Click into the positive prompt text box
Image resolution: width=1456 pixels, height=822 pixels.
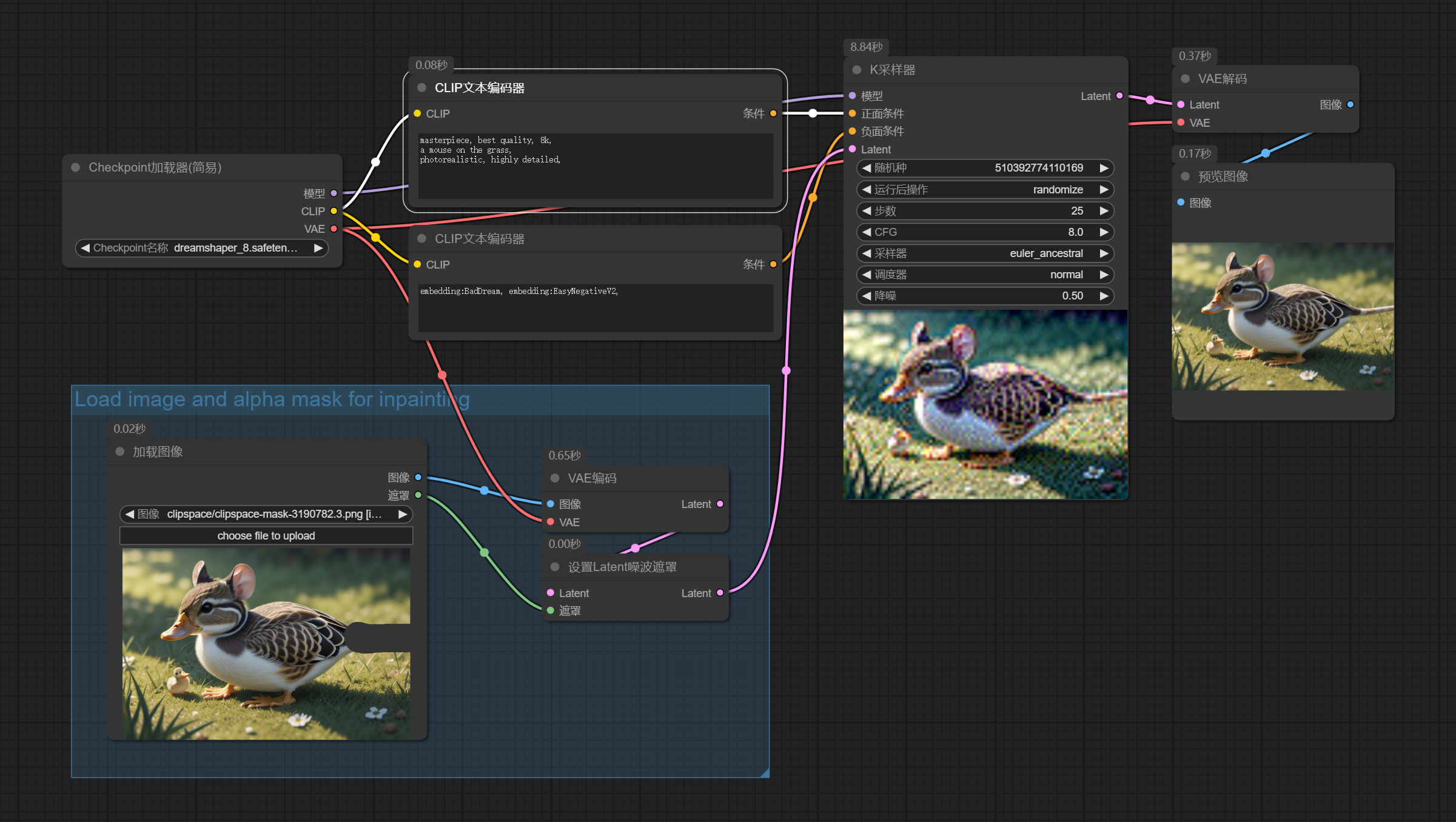(594, 167)
